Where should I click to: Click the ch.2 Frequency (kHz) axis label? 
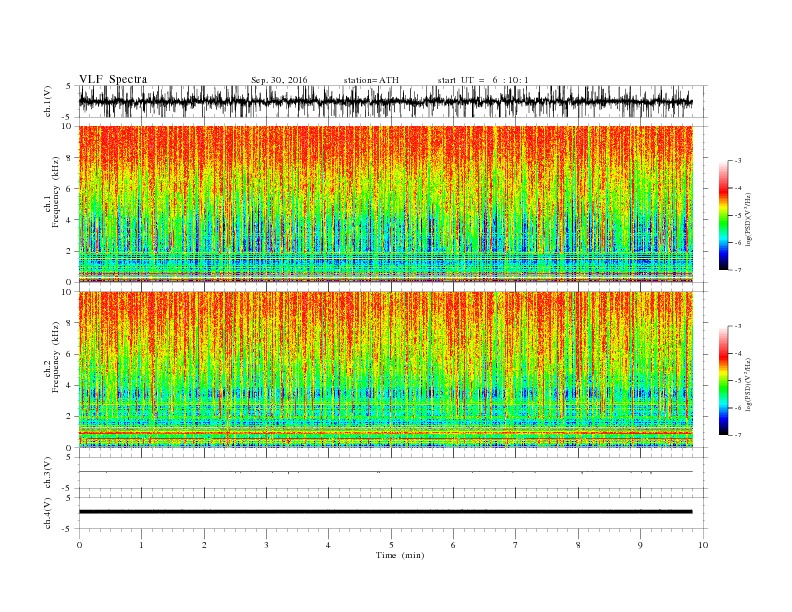coord(52,357)
